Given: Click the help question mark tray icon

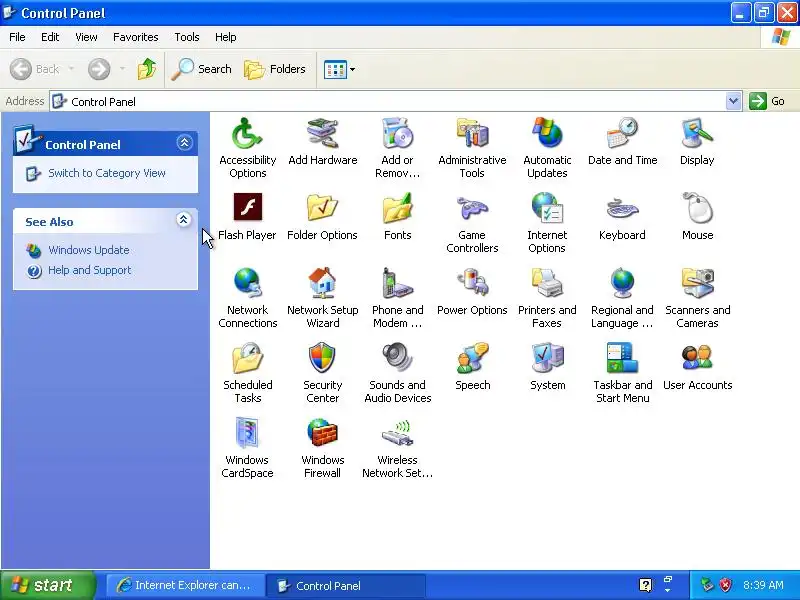Looking at the screenshot, I should (x=645, y=585).
